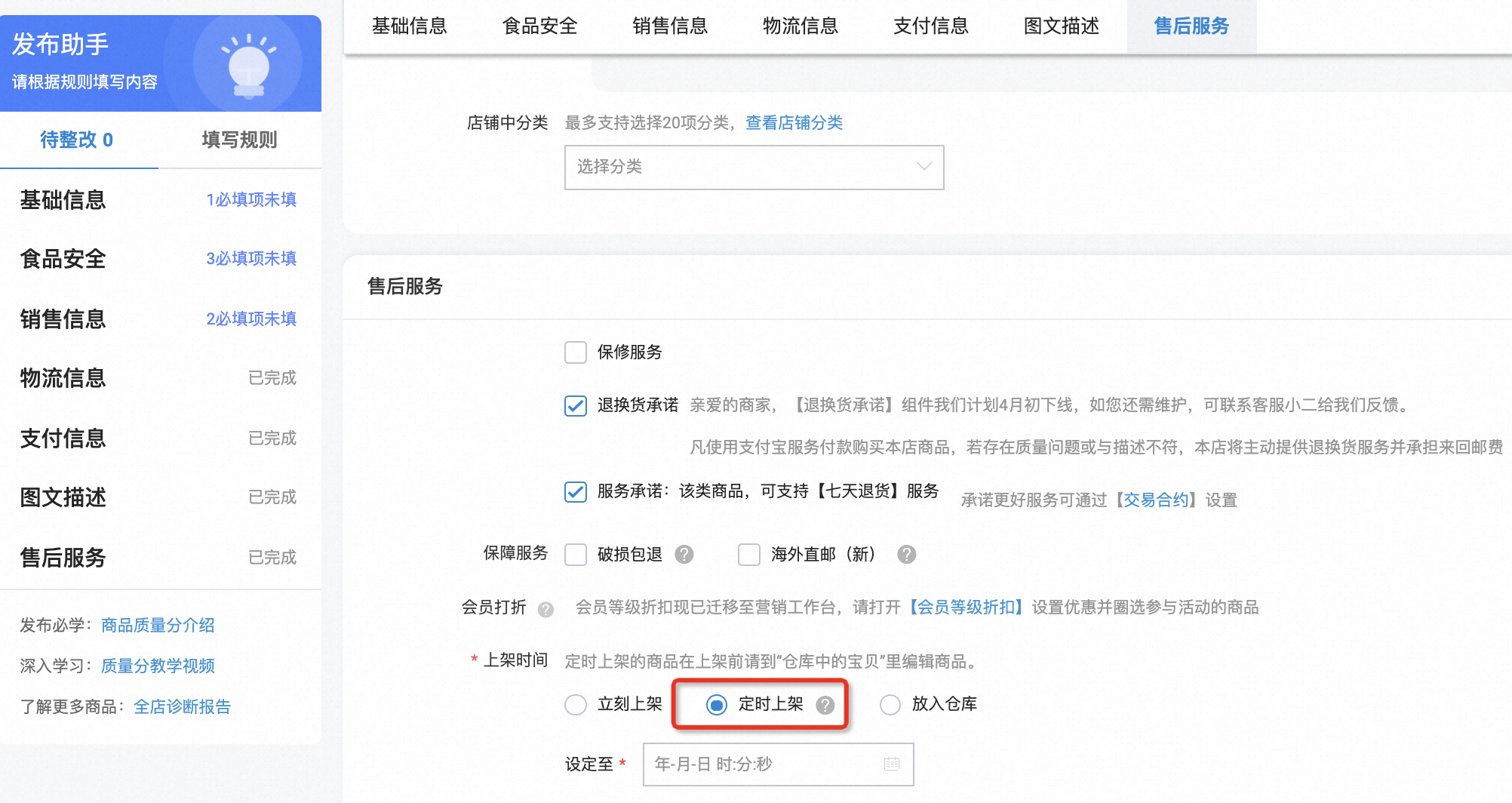Switch to the 图文描述 top tab
Screen dimensions: 1512x803
coord(1062,26)
